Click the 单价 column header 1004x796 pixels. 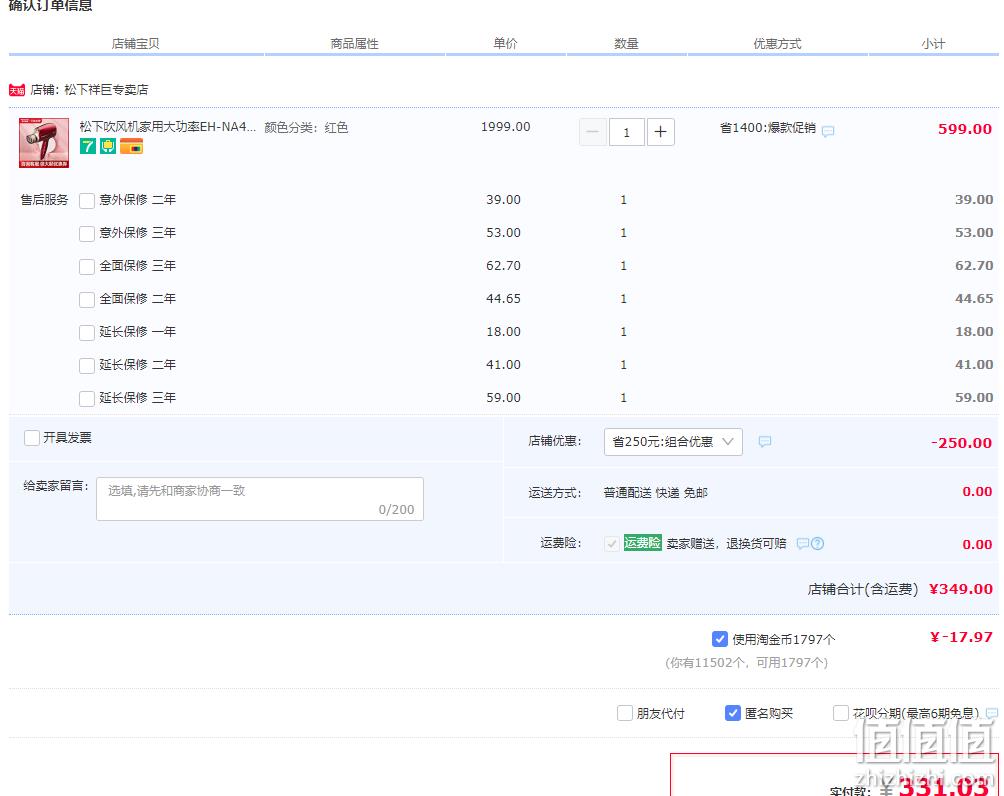[x=505, y=44]
